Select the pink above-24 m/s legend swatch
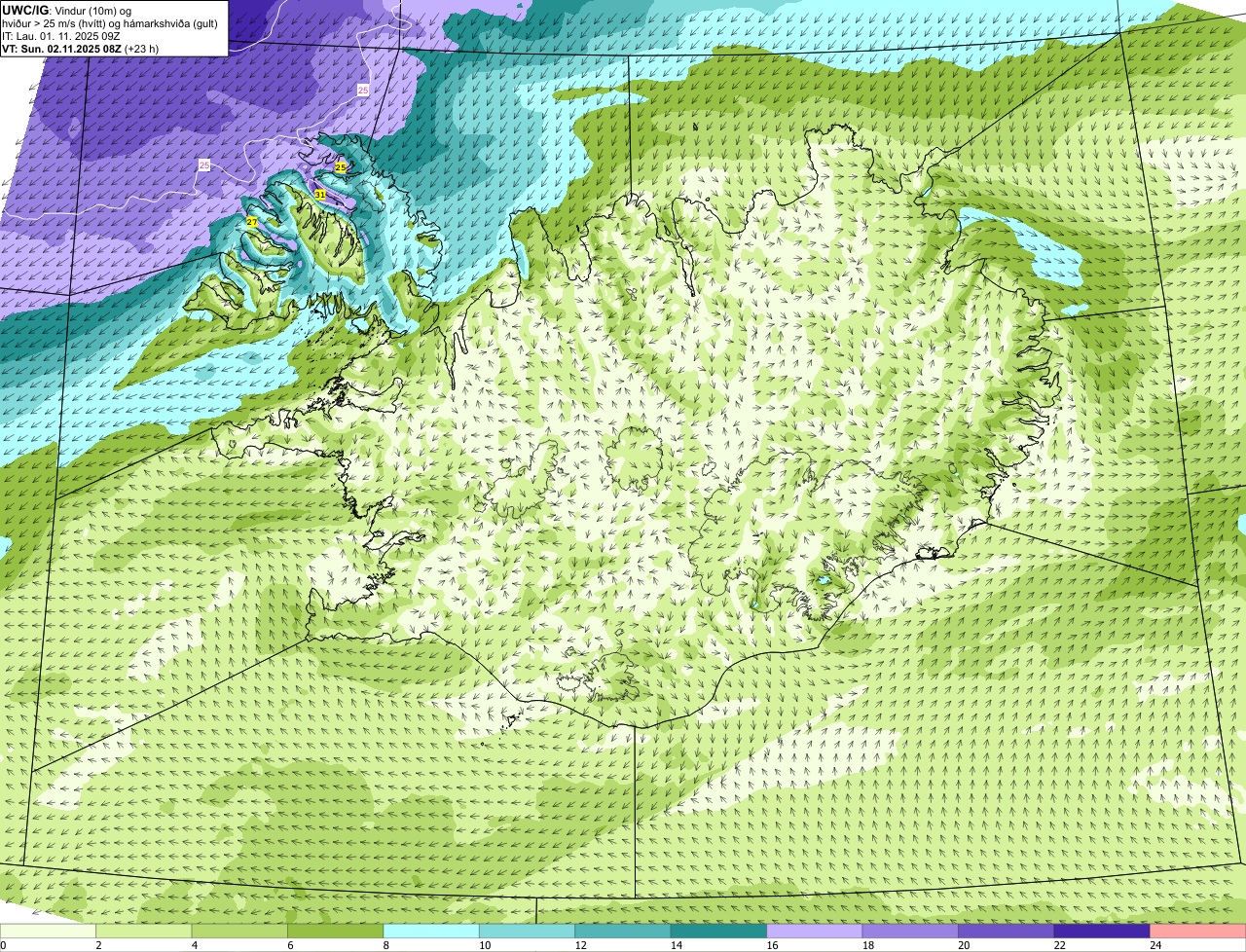This screenshot has height=952, width=1246. pos(1198,932)
